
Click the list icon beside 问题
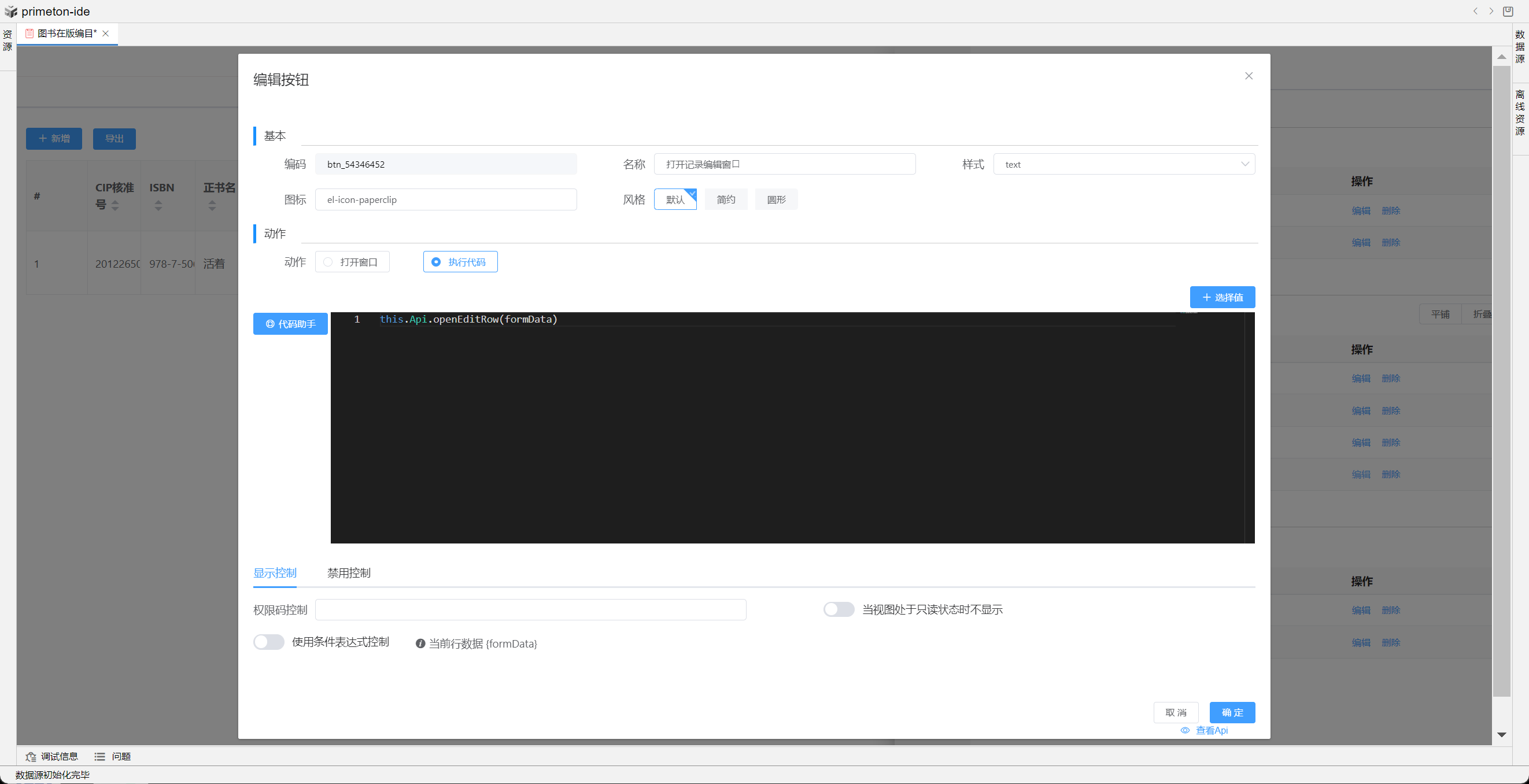pos(99,757)
